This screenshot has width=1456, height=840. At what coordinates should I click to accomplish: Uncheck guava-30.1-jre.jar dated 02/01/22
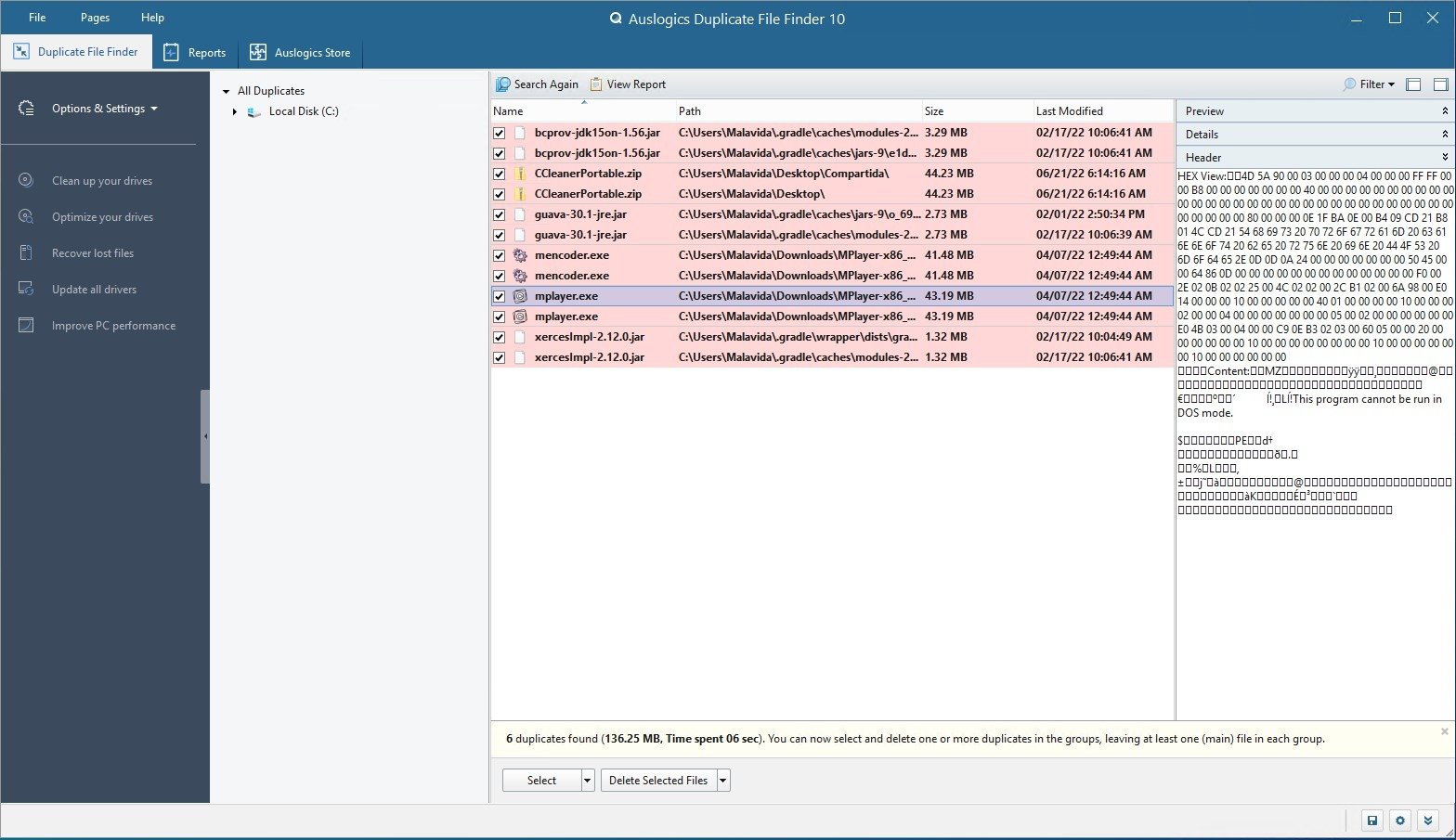coord(500,214)
